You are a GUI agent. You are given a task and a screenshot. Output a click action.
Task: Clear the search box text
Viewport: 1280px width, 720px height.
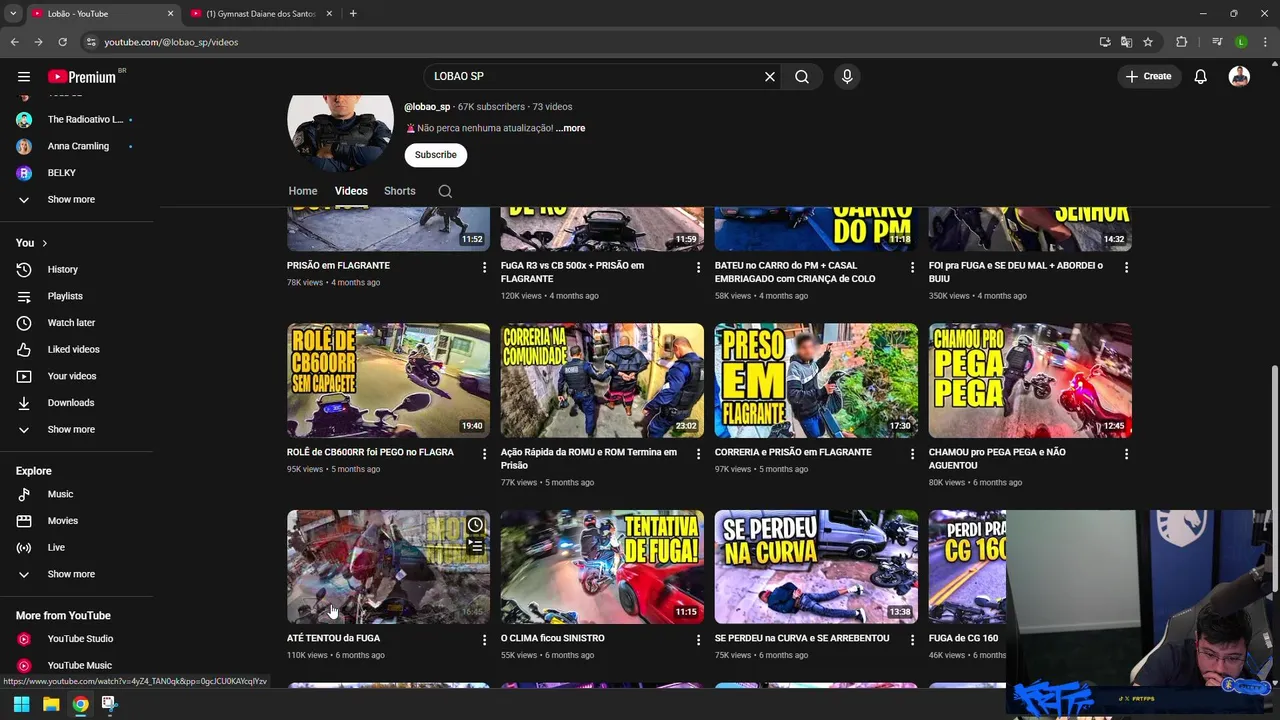click(x=770, y=76)
